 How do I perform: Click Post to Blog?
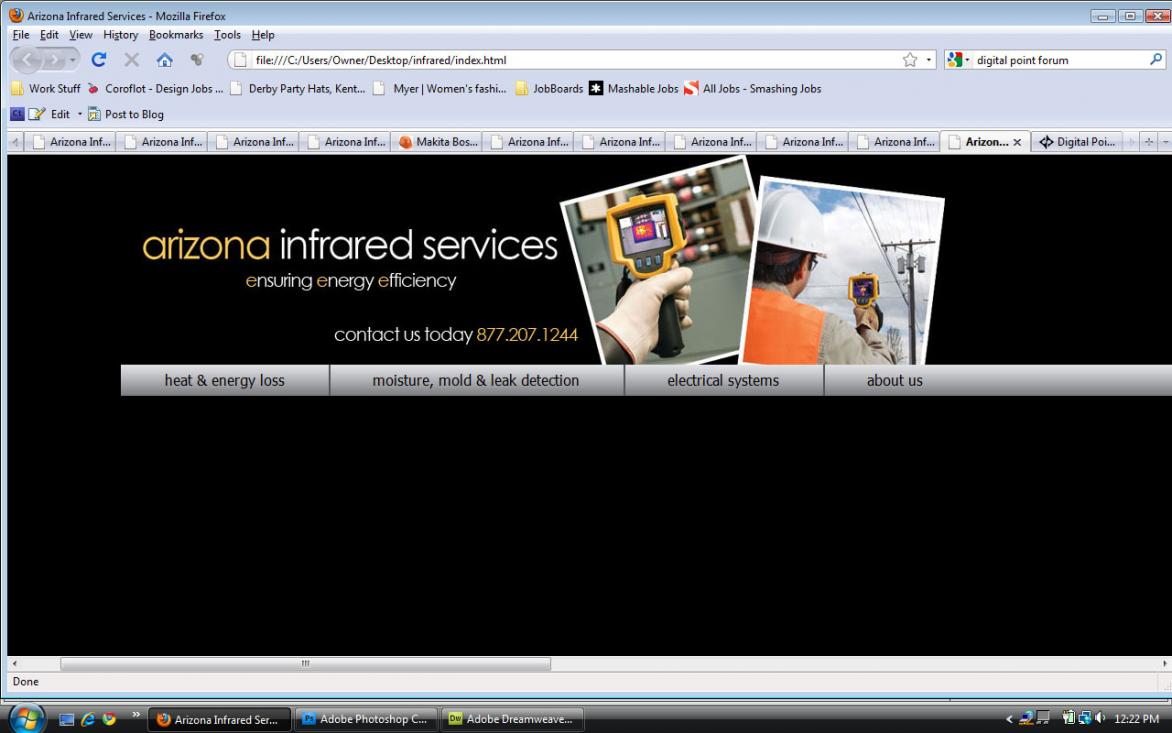tap(126, 114)
